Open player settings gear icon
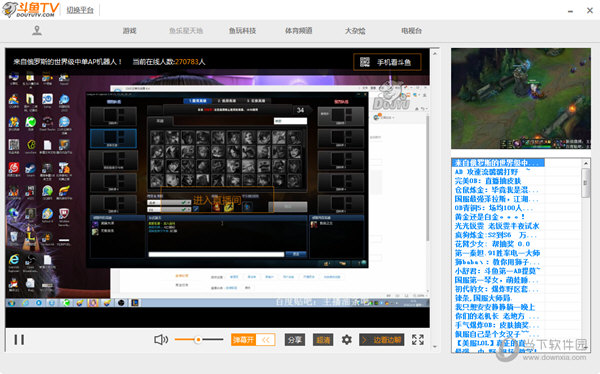Screen dimensions: 600x374 347,340
